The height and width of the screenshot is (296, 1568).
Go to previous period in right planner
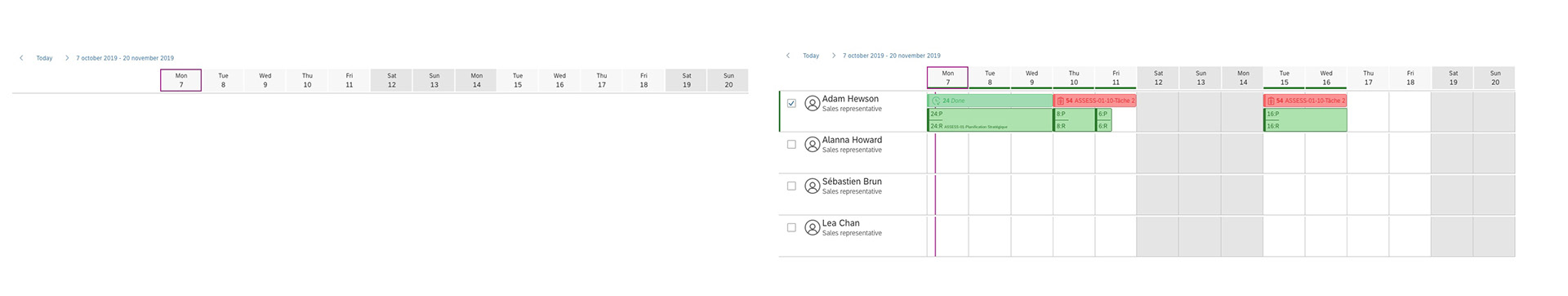(x=788, y=56)
